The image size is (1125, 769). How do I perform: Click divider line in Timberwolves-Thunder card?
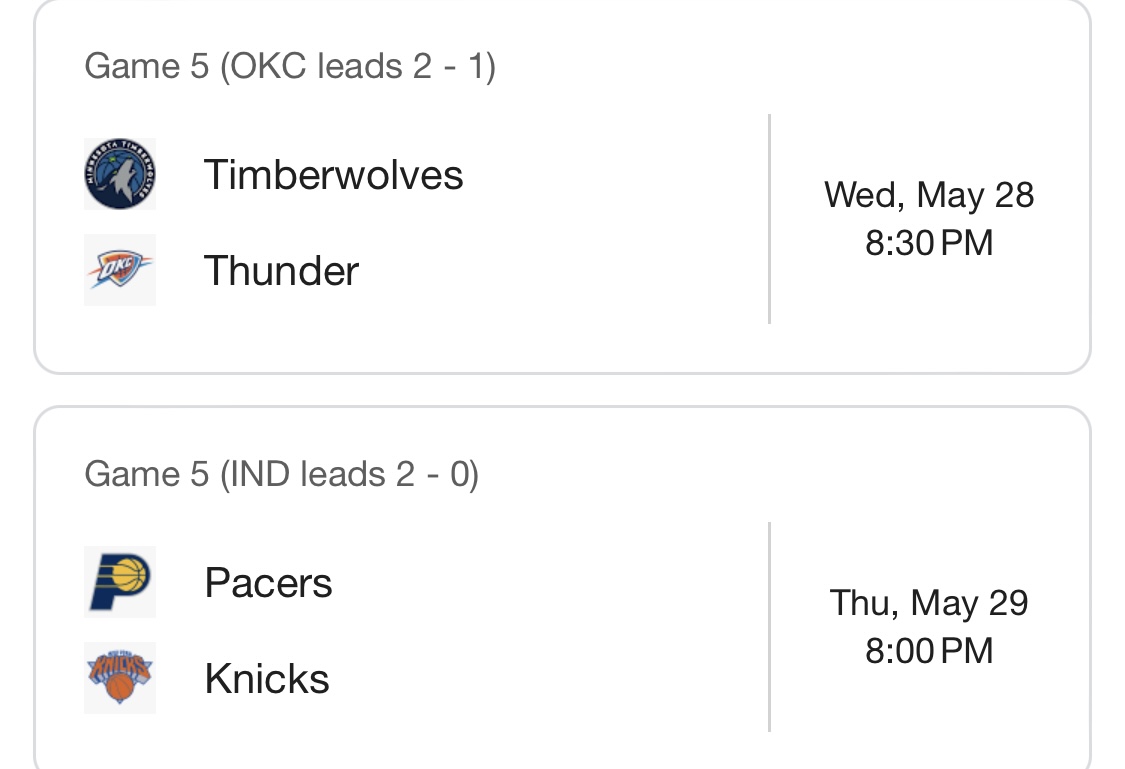pyautogui.click(x=769, y=219)
